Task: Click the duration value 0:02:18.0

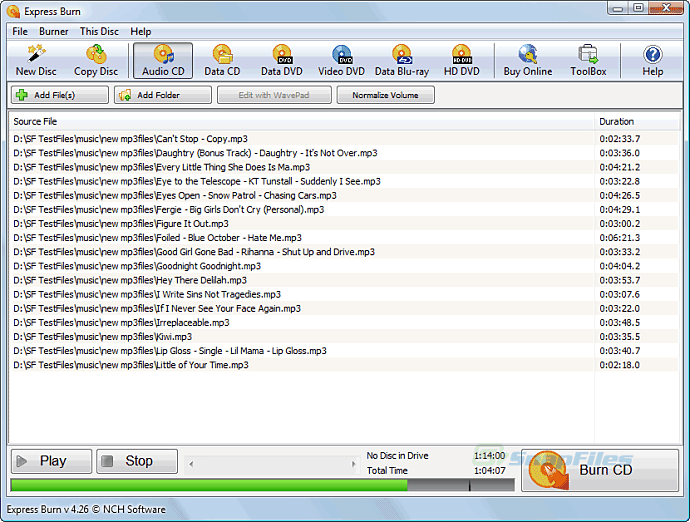Action: pyautogui.click(x=620, y=365)
